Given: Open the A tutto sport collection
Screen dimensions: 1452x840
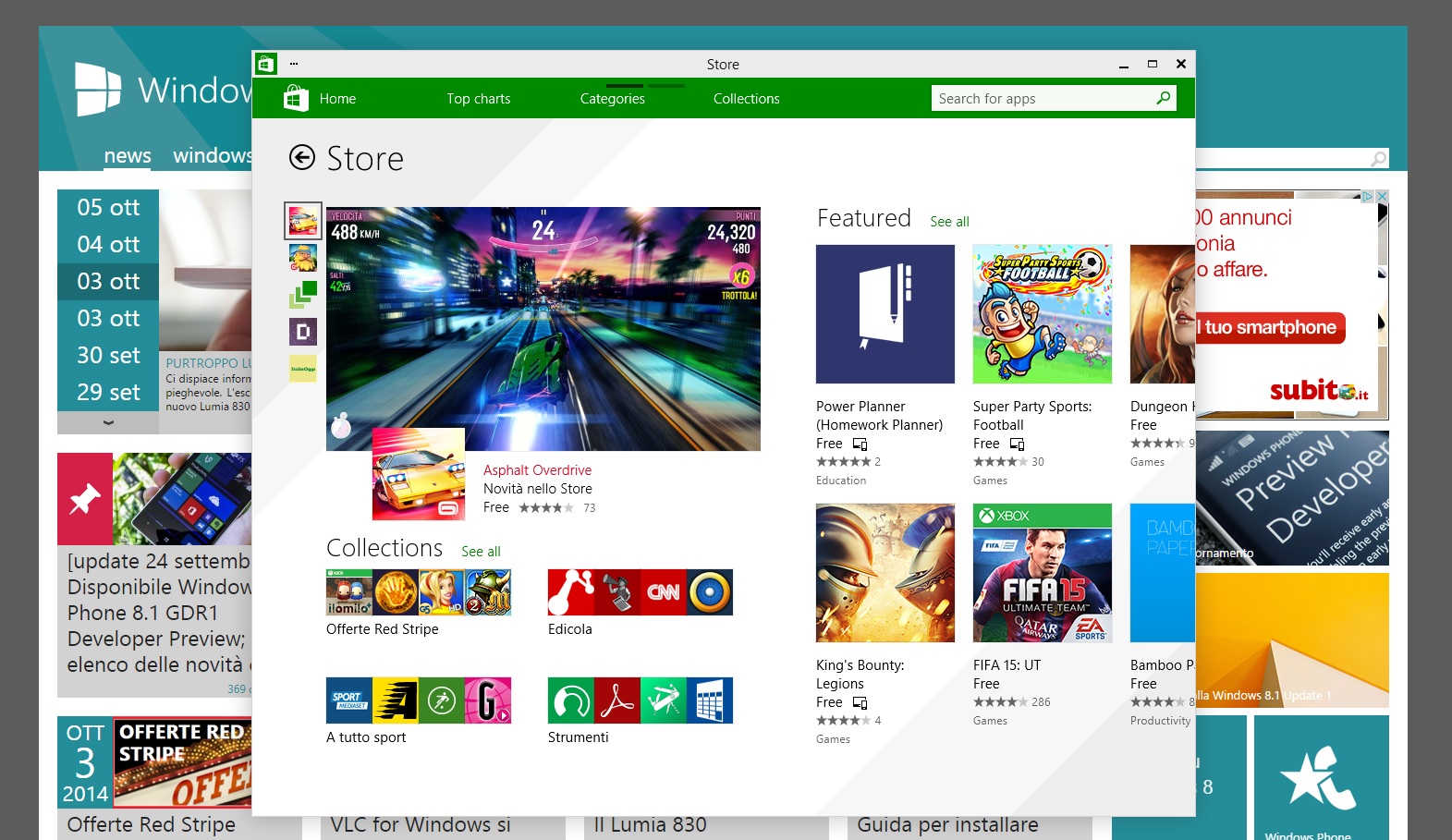Looking at the screenshot, I should point(419,700).
